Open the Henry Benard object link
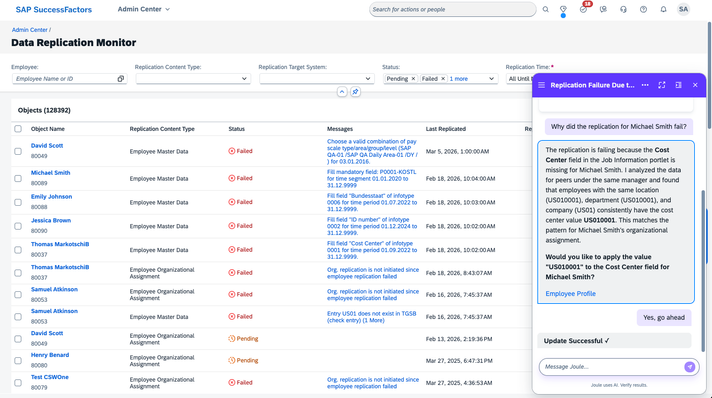 click(50, 355)
